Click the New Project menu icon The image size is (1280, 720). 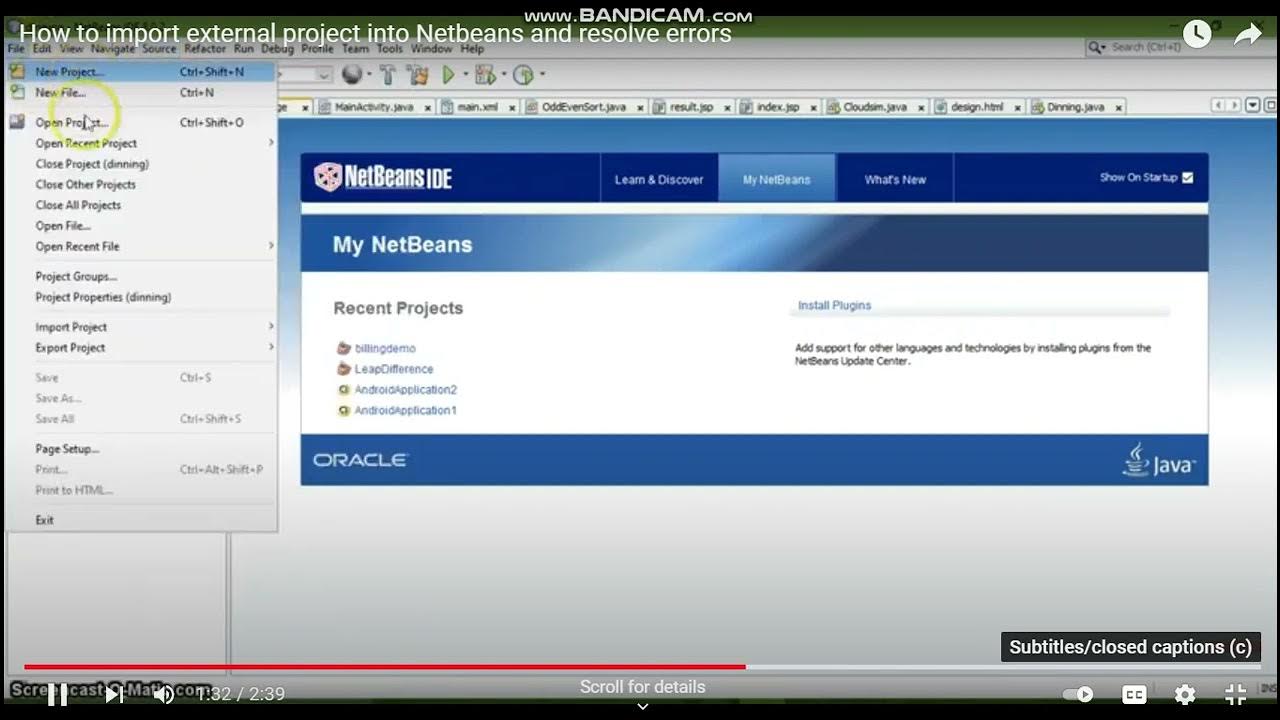click(x=17, y=71)
